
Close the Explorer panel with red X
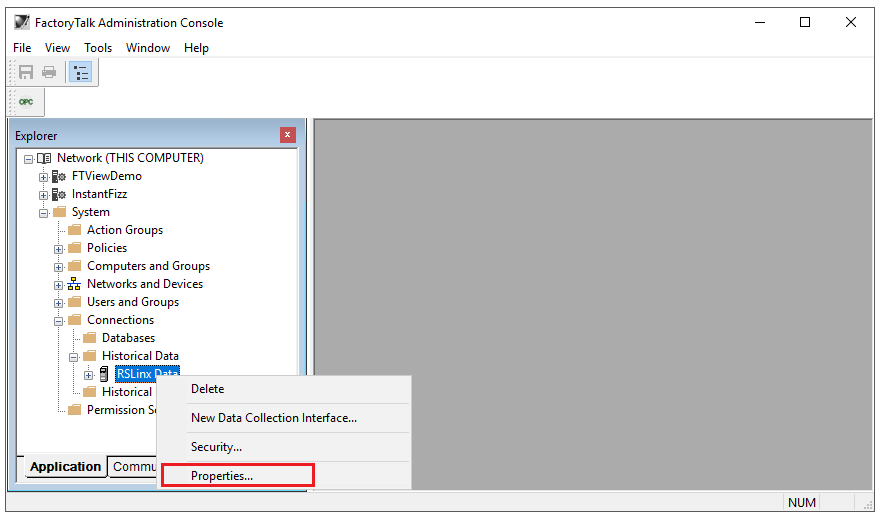coord(287,135)
